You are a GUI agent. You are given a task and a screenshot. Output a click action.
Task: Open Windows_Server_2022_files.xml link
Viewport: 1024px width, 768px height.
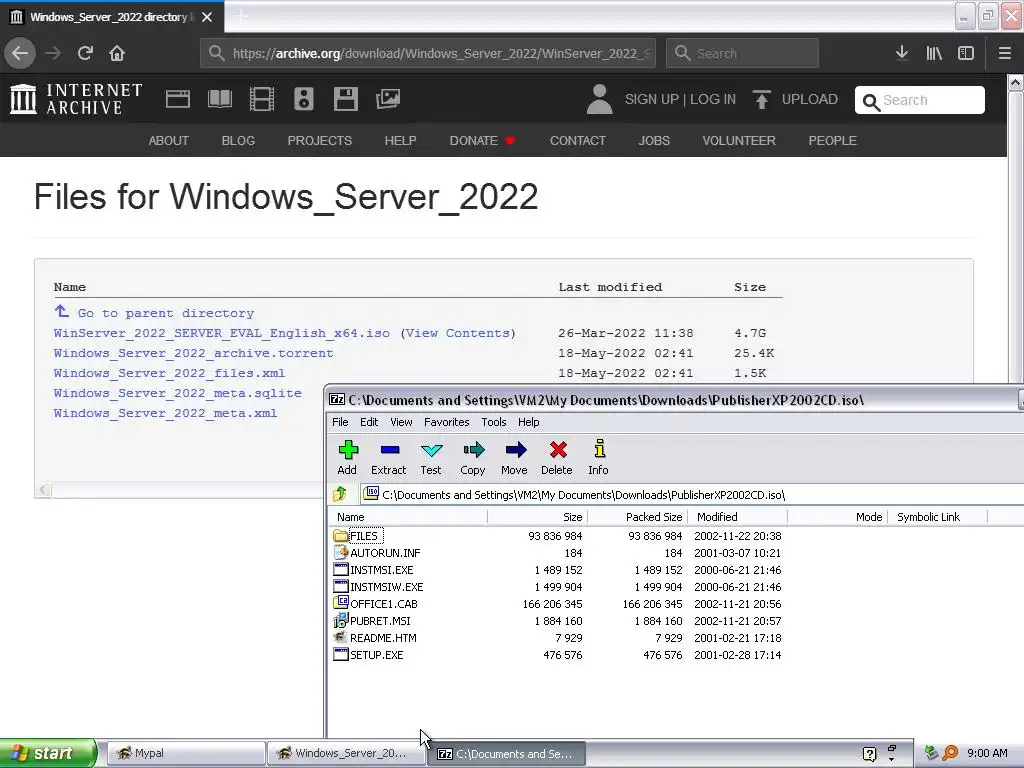point(169,374)
